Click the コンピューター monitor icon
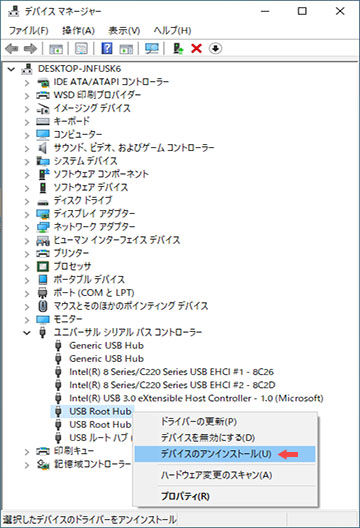The image size is (360, 528). pos(43,135)
